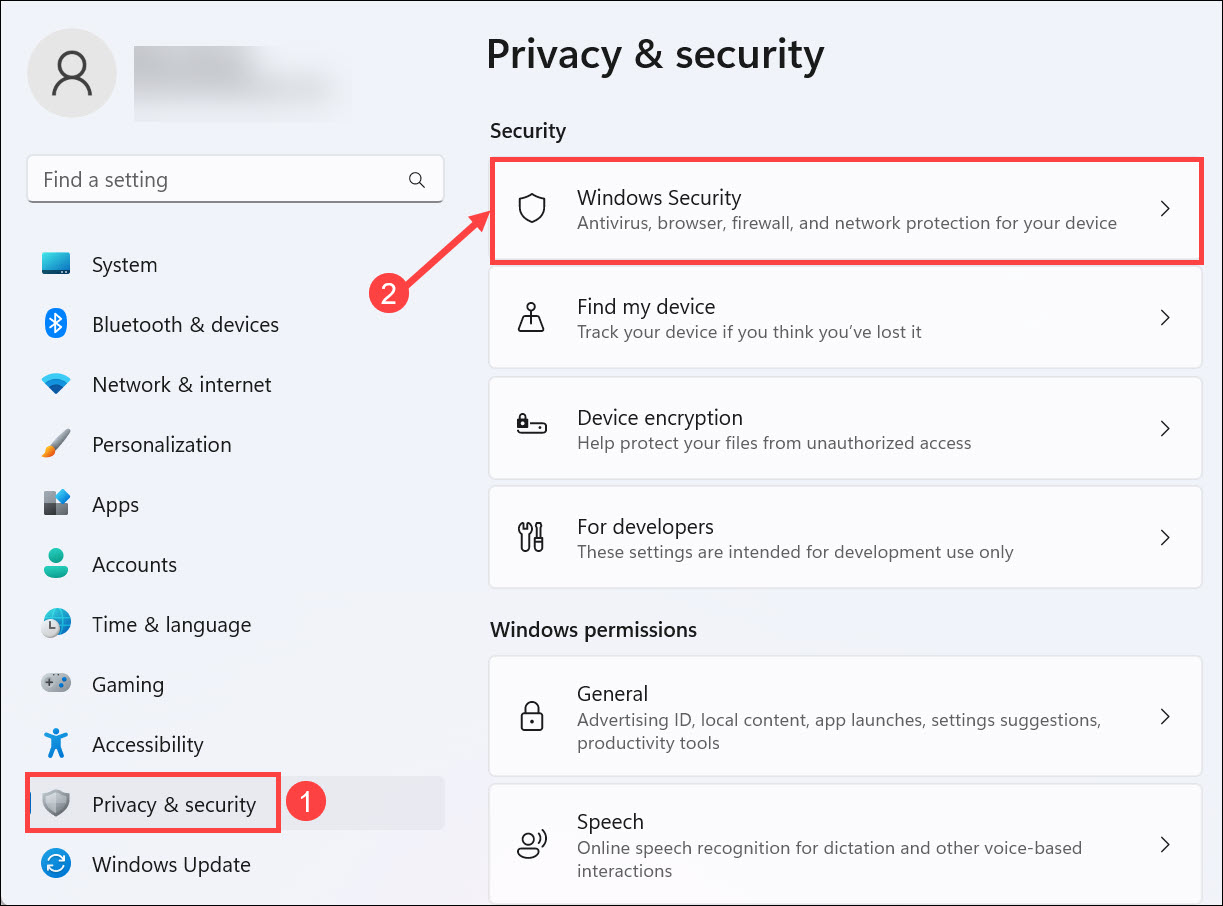Click the search magnifier icon
Image resolution: width=1223 pixels, height=906 pixels.
[417, 180]
